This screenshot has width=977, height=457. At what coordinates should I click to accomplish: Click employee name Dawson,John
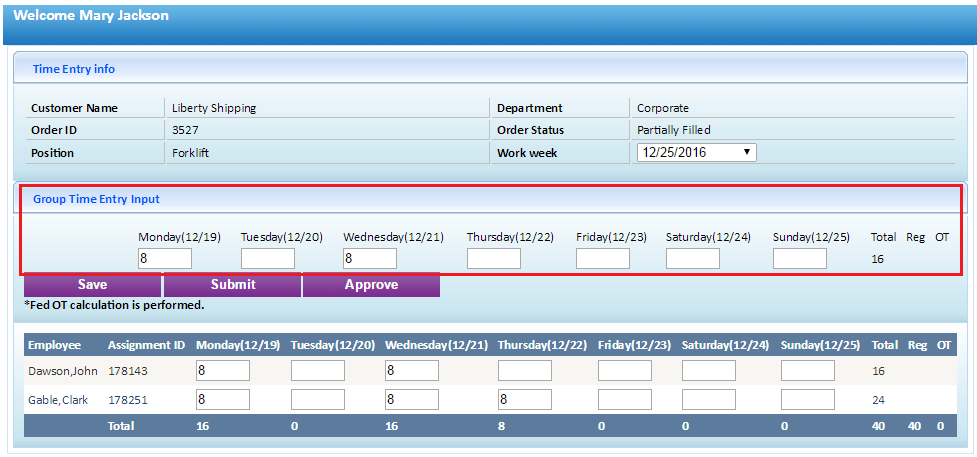tap(63, 371)
